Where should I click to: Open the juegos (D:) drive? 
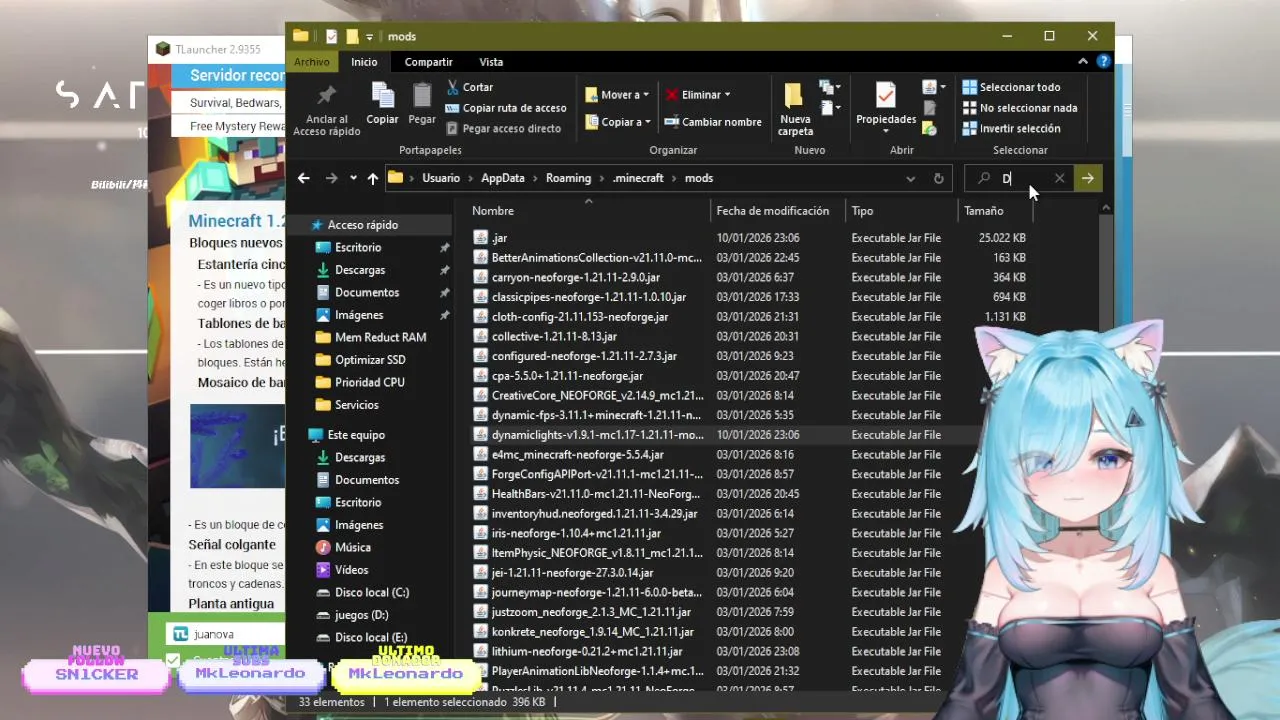[361, 615]
